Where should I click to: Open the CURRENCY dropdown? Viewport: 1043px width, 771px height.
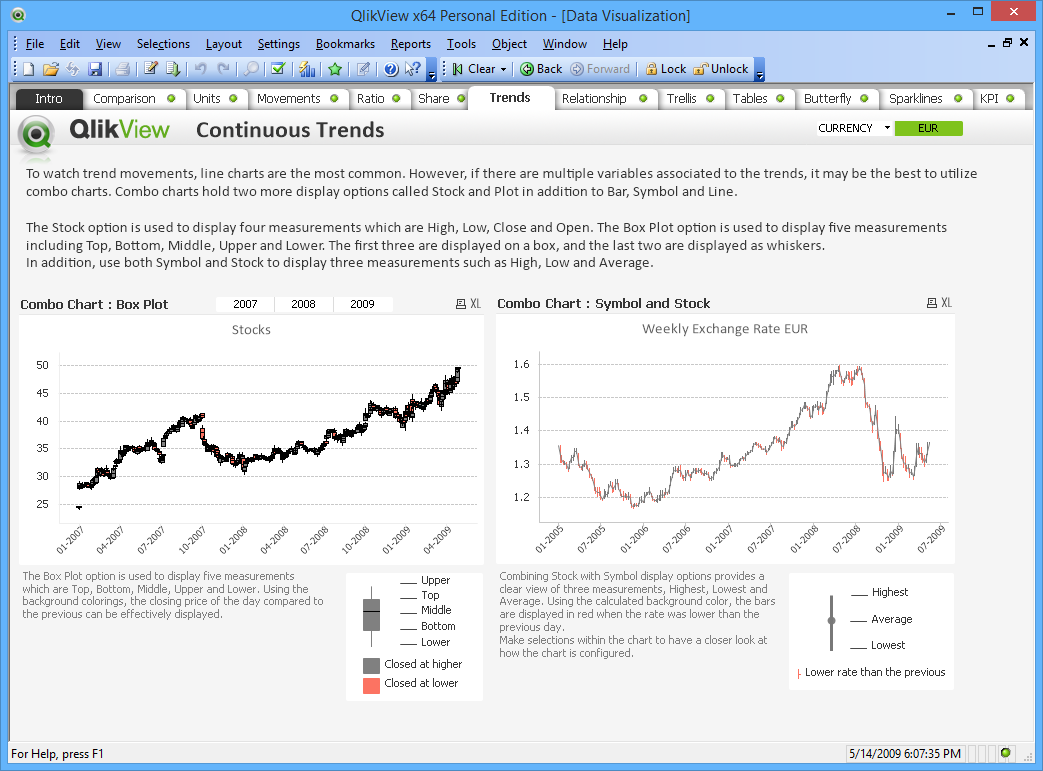pos(886,128)
